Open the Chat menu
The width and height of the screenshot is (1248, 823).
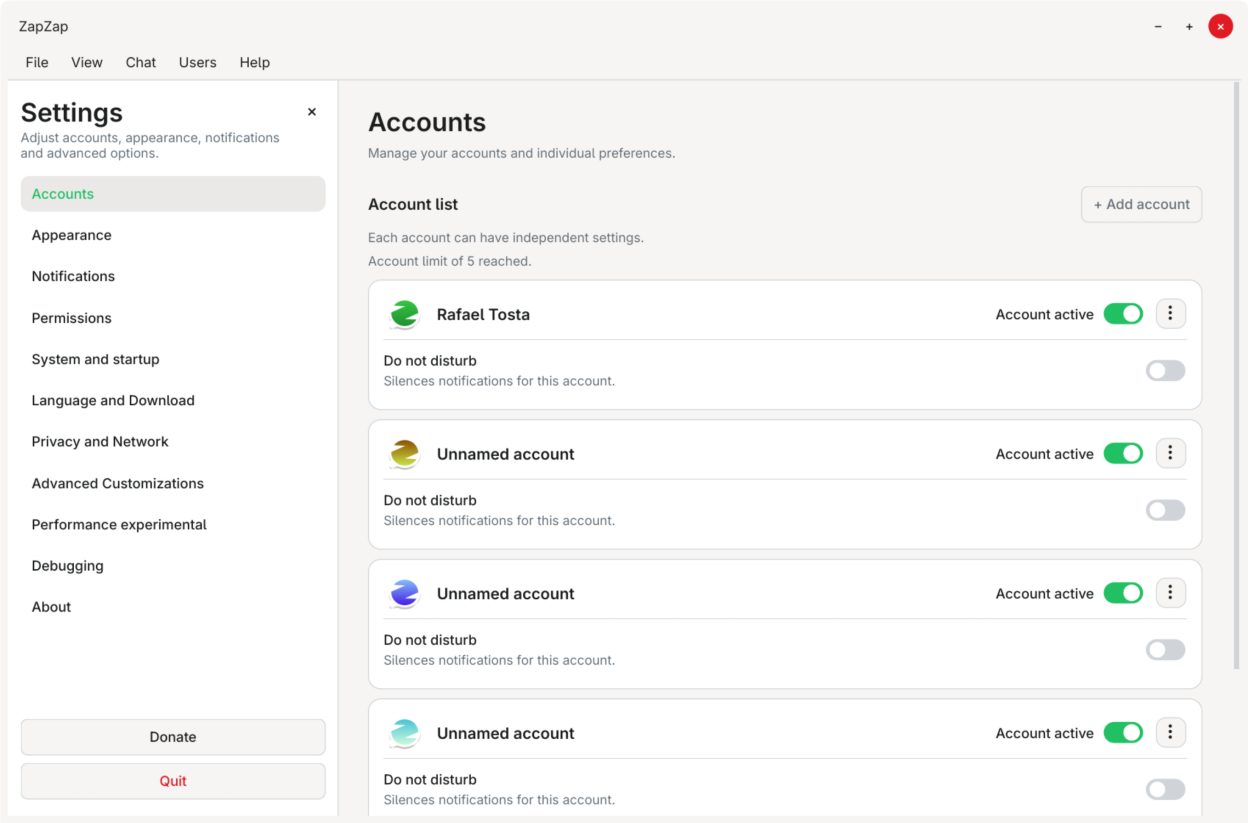pos(141,62)
